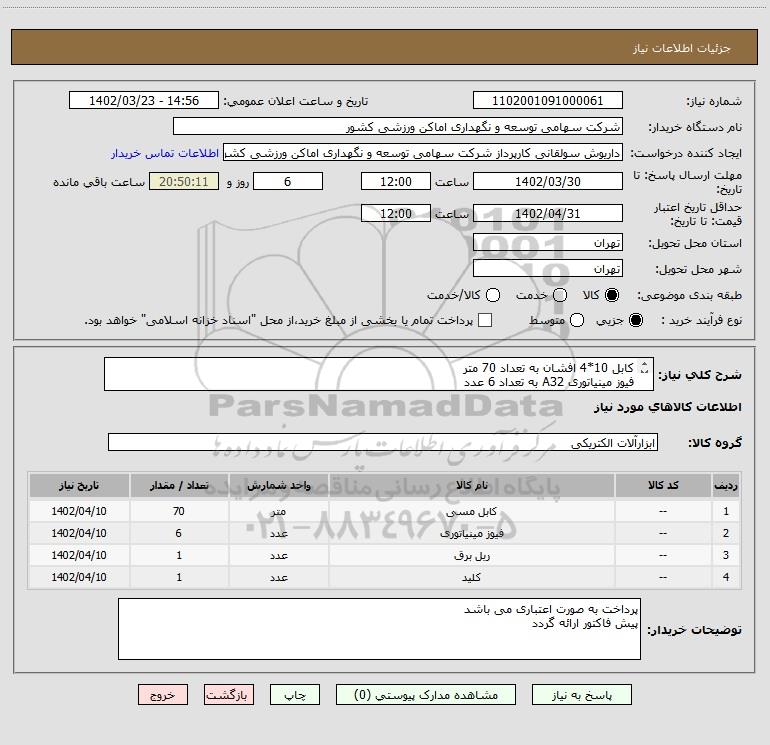Click the استان محل تحویل field تهران
Screen dimensions: 770x745
548,243
